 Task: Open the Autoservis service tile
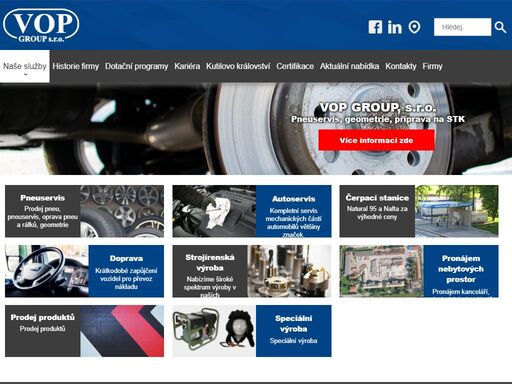(252, 211)
